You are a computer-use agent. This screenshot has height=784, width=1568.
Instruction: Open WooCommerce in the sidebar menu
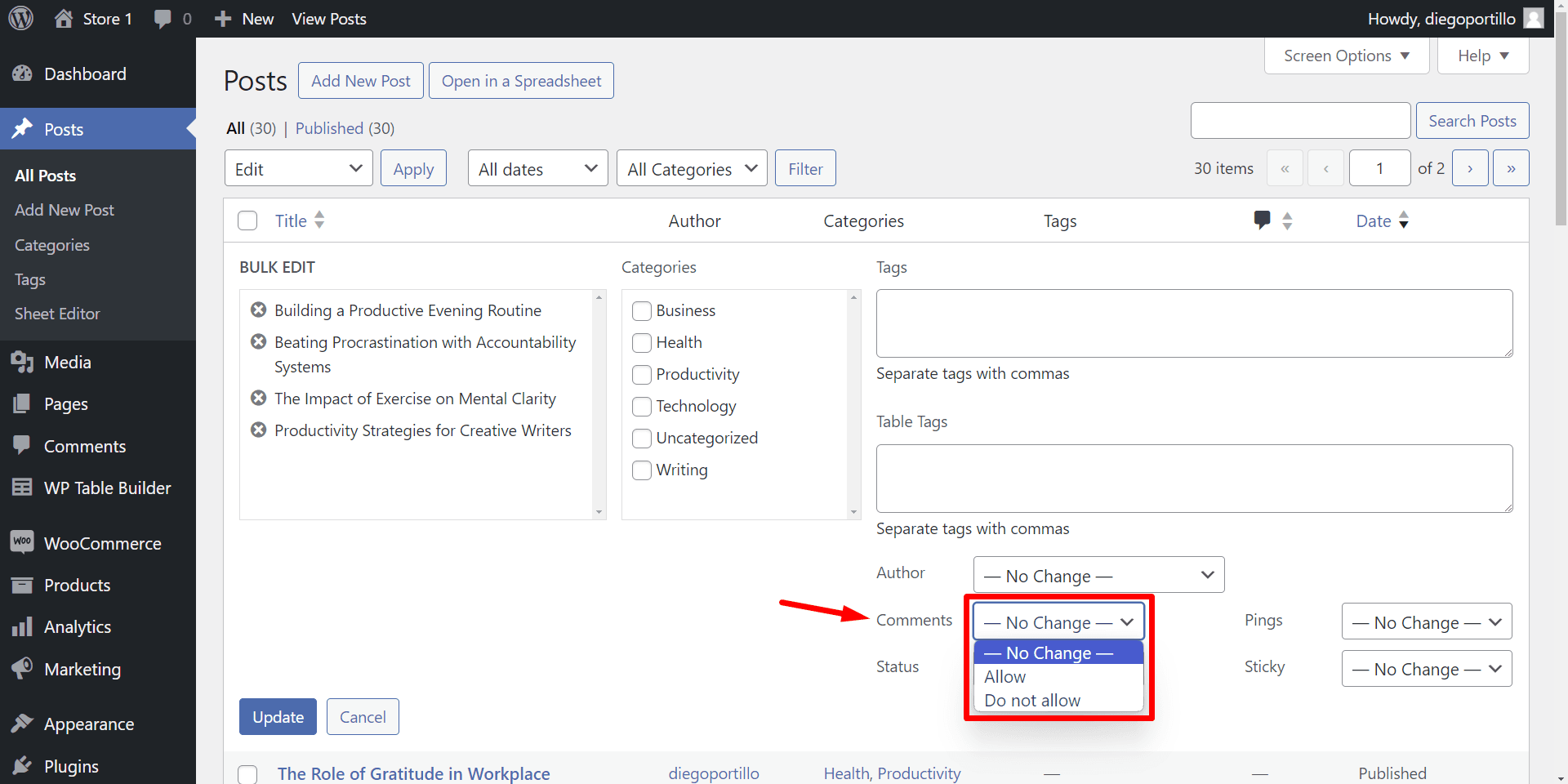[102, 543]
